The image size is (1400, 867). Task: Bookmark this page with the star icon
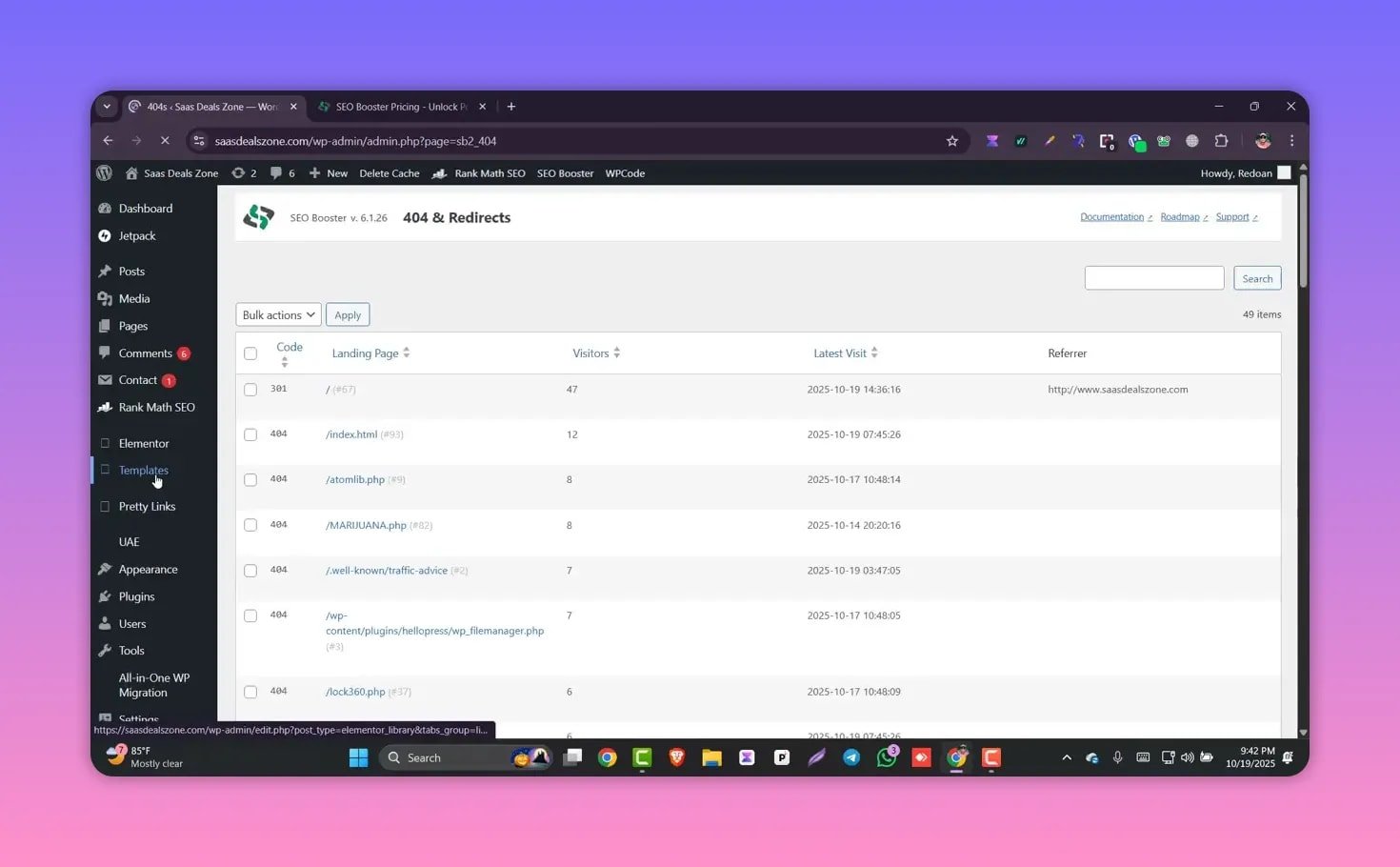[951, 141]
